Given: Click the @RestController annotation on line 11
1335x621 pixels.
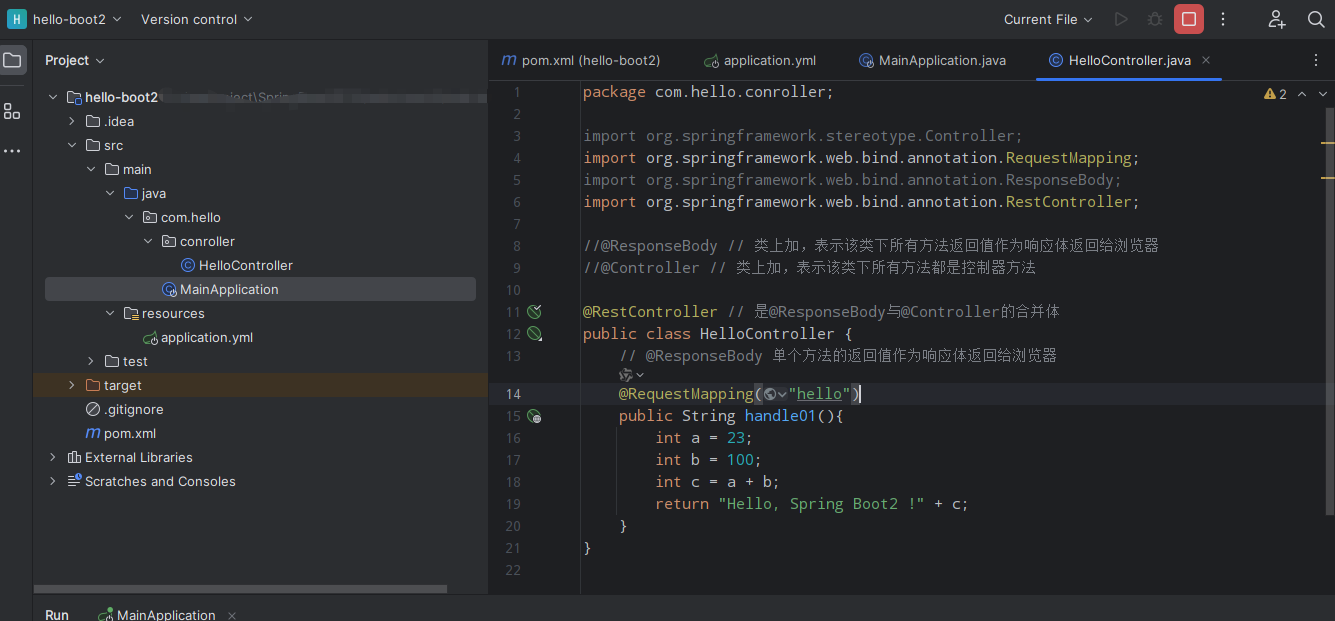Looking at the screenshot, I should 650,312.
